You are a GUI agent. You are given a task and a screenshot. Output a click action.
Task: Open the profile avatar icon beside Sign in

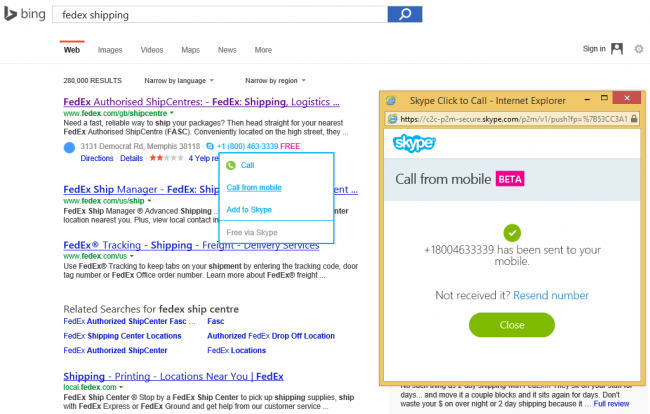617,49
